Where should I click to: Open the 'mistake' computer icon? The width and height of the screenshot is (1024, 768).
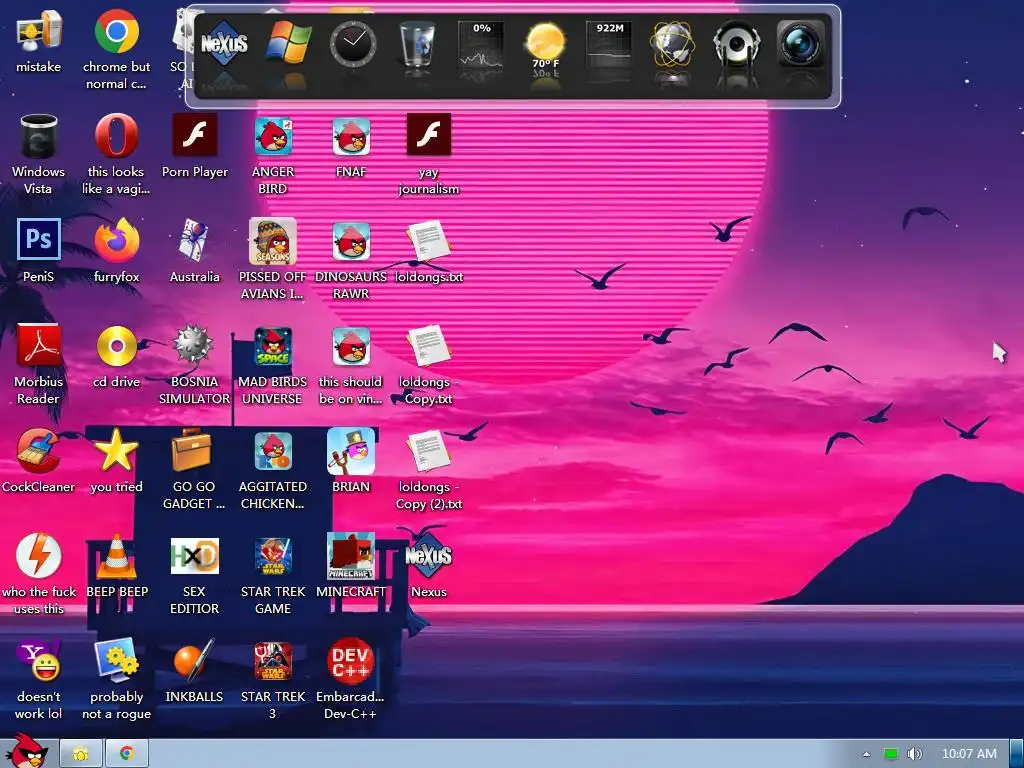coord(38,31)
